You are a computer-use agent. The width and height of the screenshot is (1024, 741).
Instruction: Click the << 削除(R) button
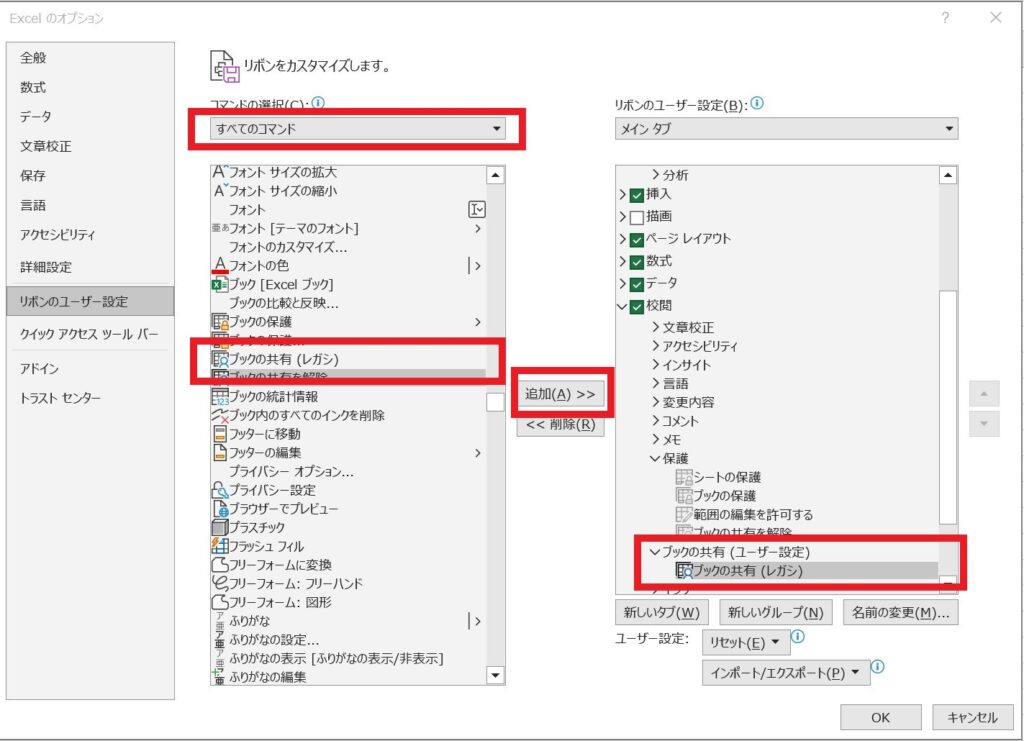point(560,424)
